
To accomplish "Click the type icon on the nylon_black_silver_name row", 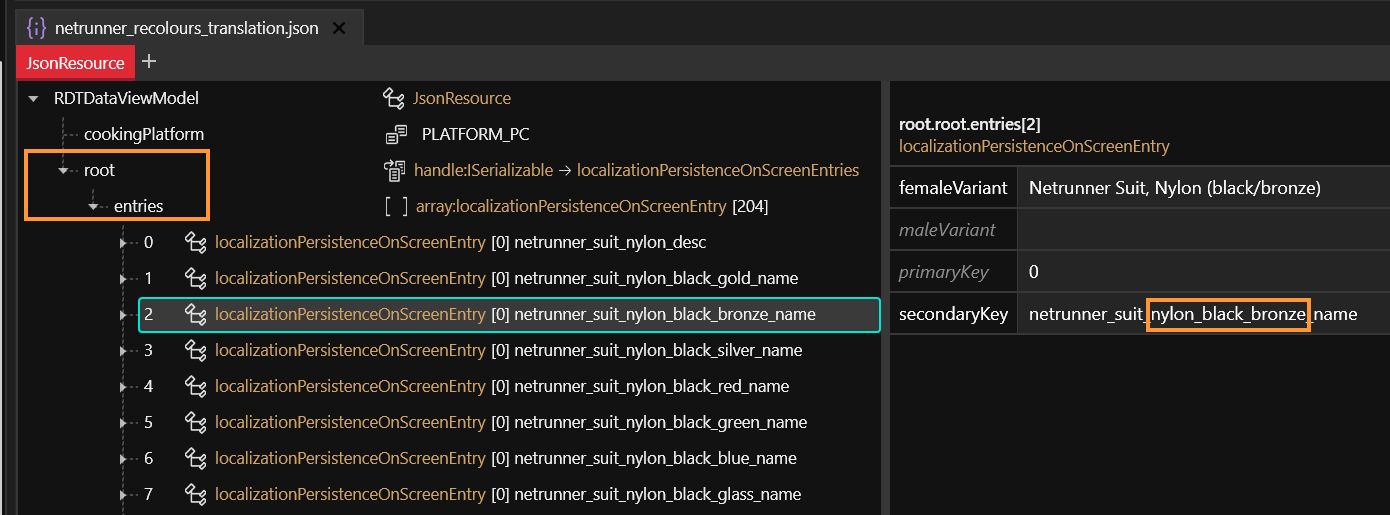I will (x=196, y=350).
